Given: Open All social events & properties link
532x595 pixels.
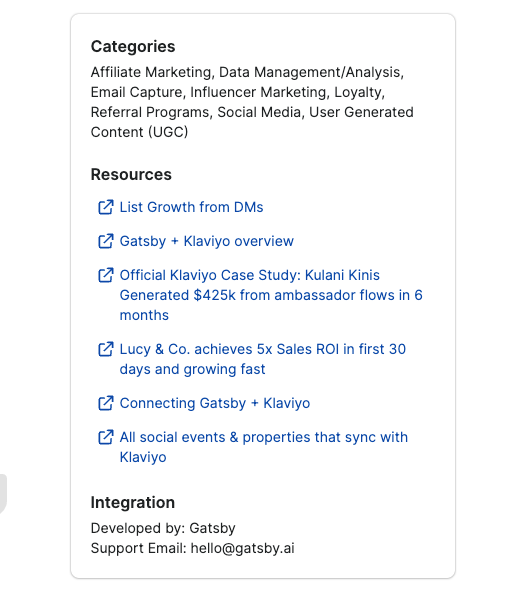Looking at the screenshot, I should (264, 447).
